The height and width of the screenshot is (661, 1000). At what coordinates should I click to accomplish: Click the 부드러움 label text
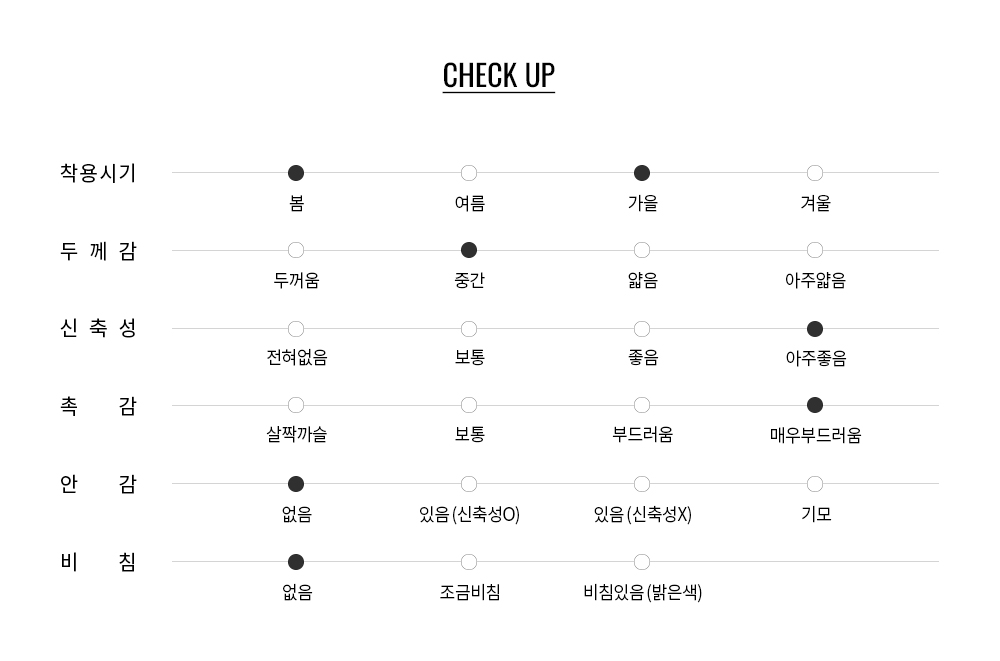642,435
